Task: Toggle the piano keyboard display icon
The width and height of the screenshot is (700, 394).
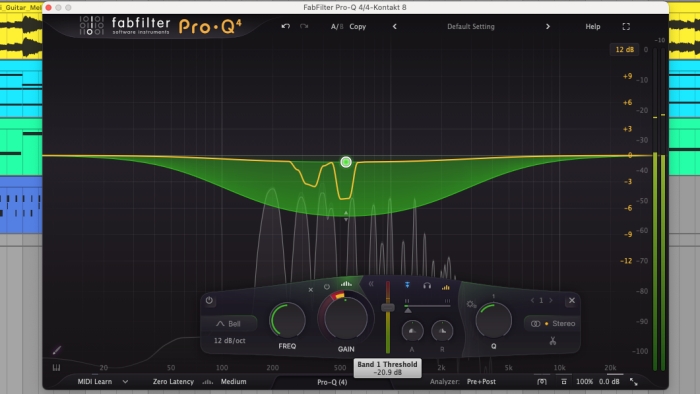Action: [56, 368]
